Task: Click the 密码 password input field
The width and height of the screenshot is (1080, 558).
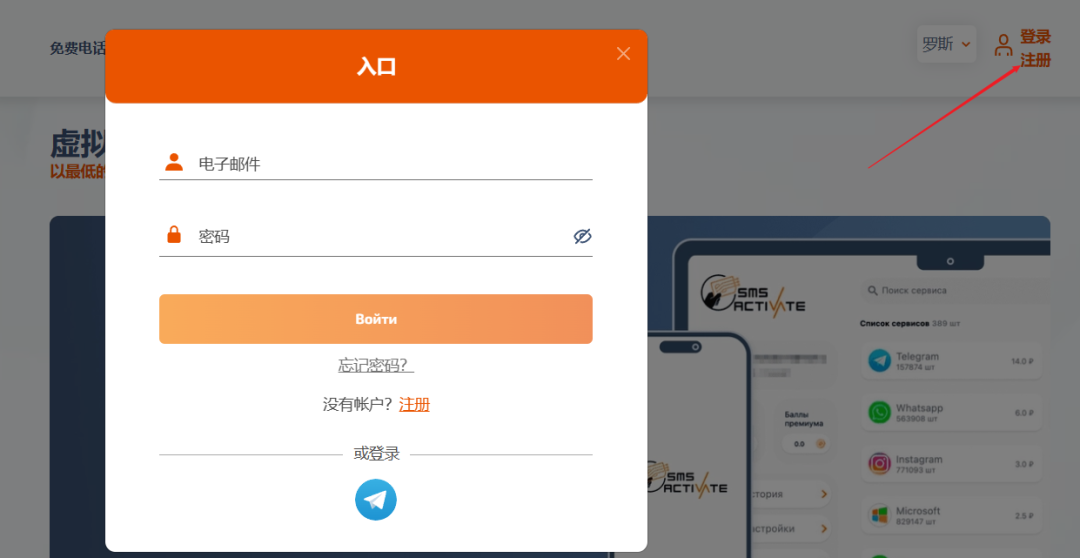Action: pos(375,236)
